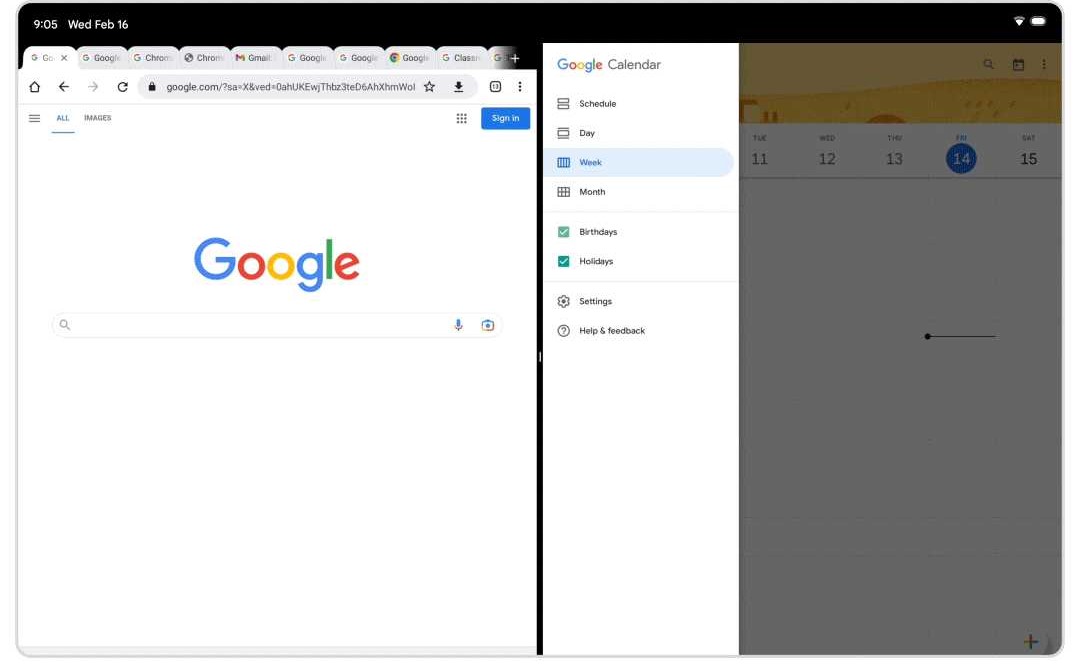
Task: Switch Calendar to Month view
Action: pos(592,191)
